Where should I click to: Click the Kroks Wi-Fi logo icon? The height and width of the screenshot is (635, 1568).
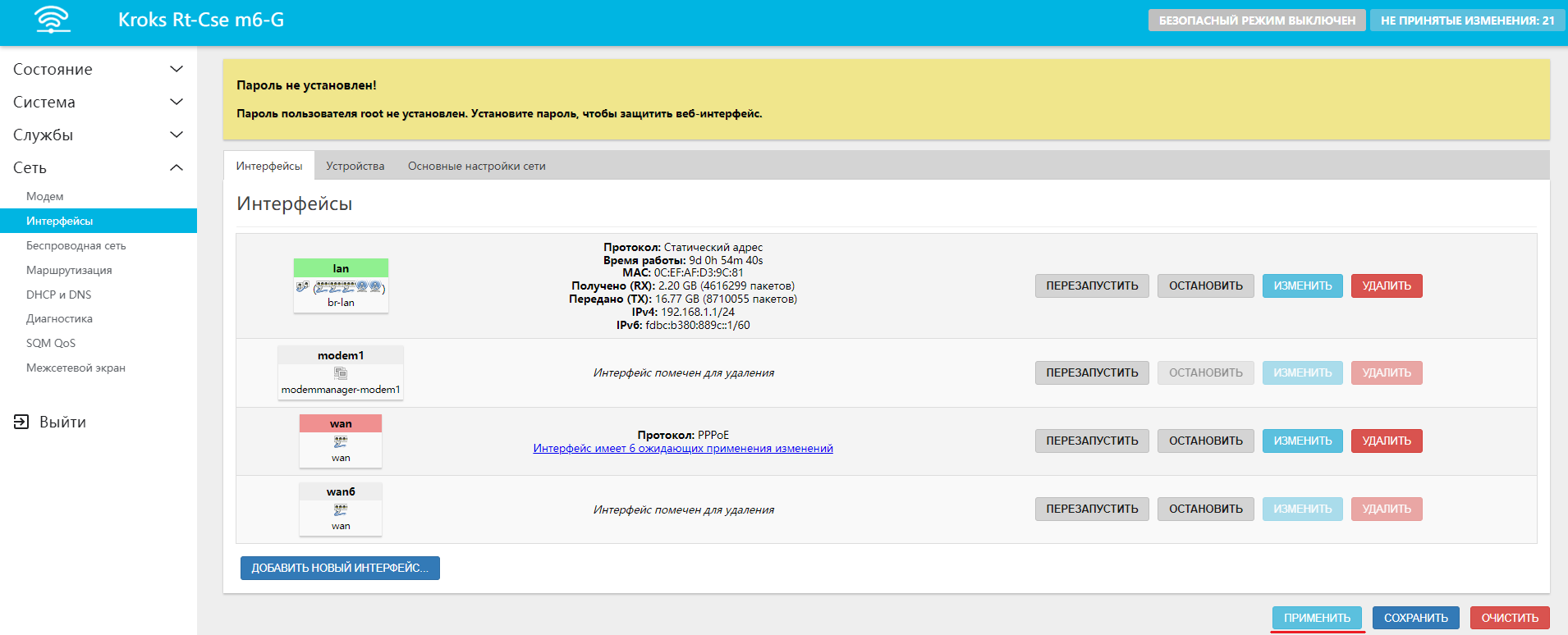pos(53,20)
